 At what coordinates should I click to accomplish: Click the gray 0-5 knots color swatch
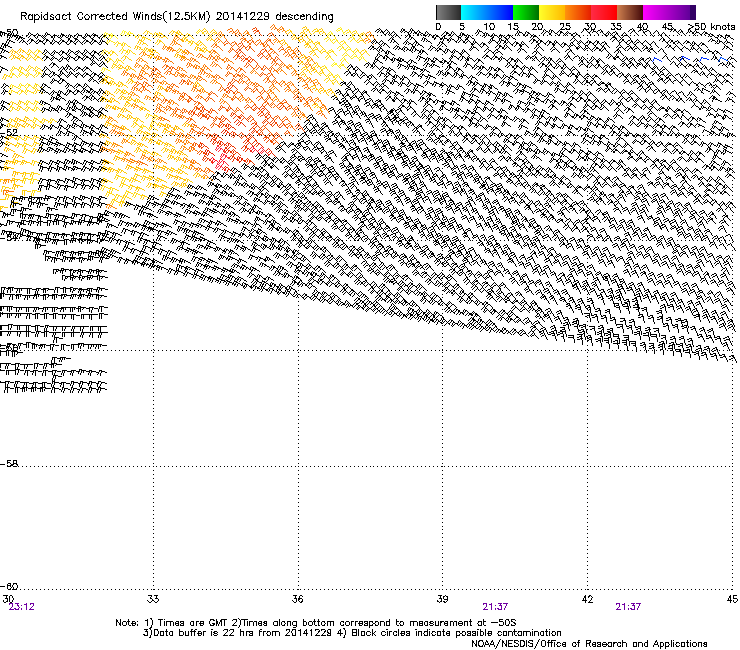pos(448,12)
